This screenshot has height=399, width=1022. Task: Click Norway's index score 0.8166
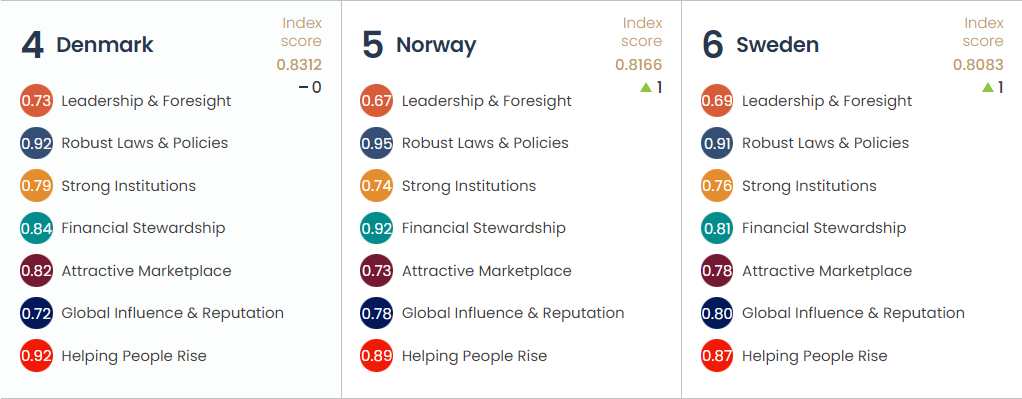point(639,65)
